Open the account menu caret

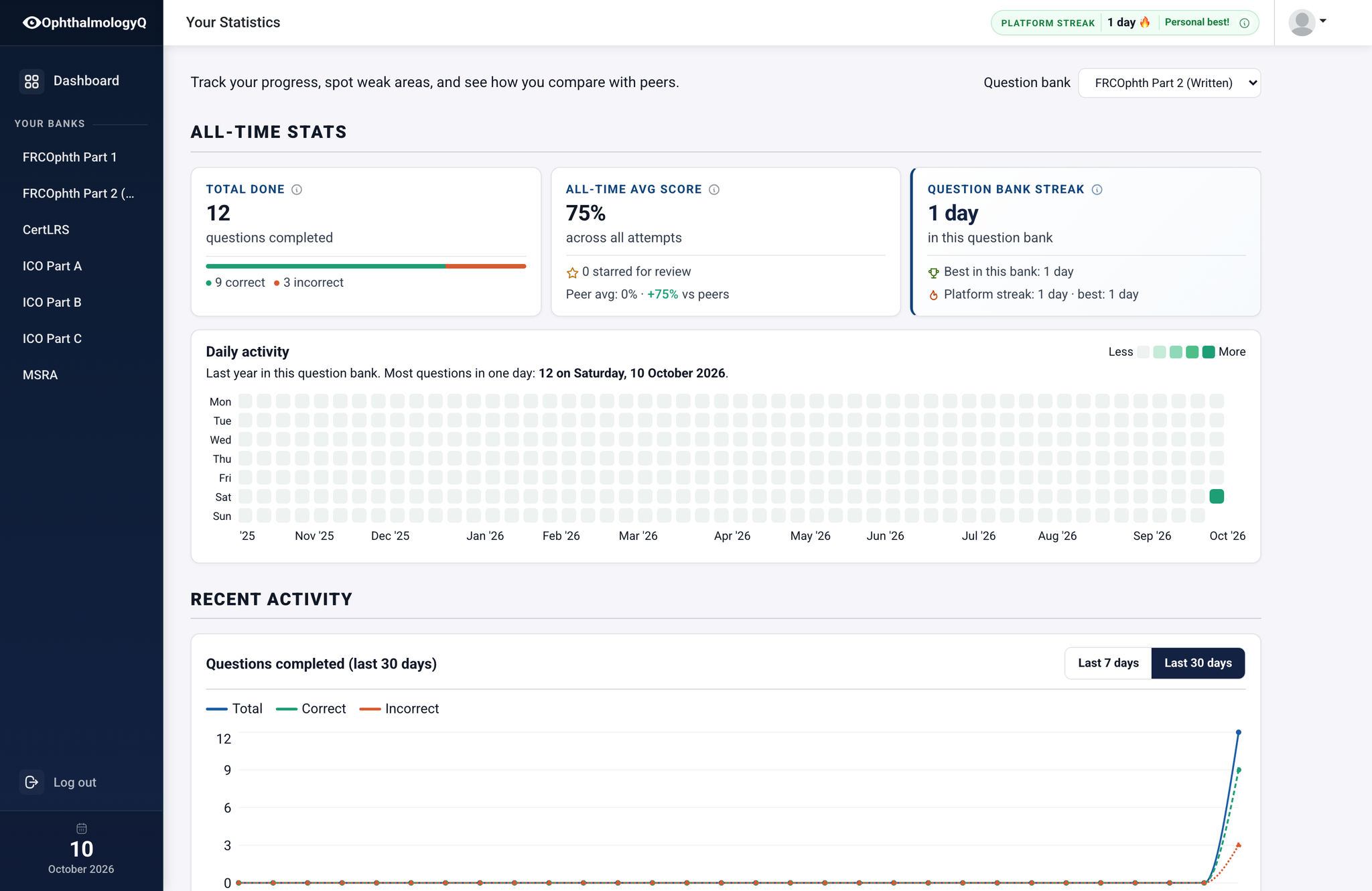[x=1323, y=21]
